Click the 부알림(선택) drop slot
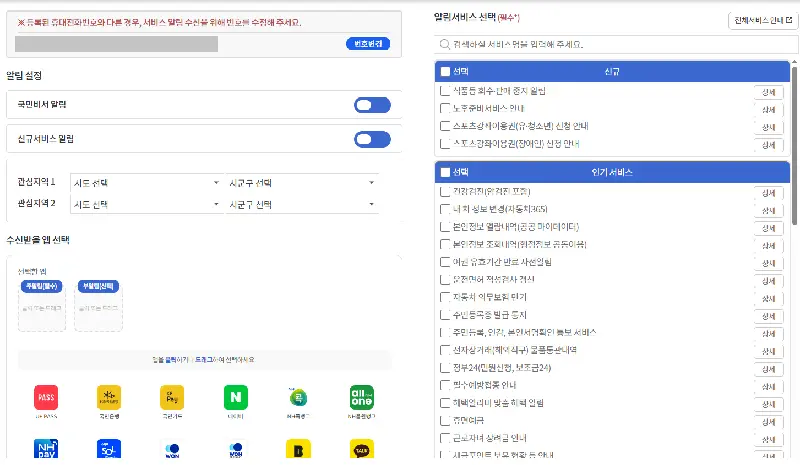The image size is (800, 465). coord(98,305)
